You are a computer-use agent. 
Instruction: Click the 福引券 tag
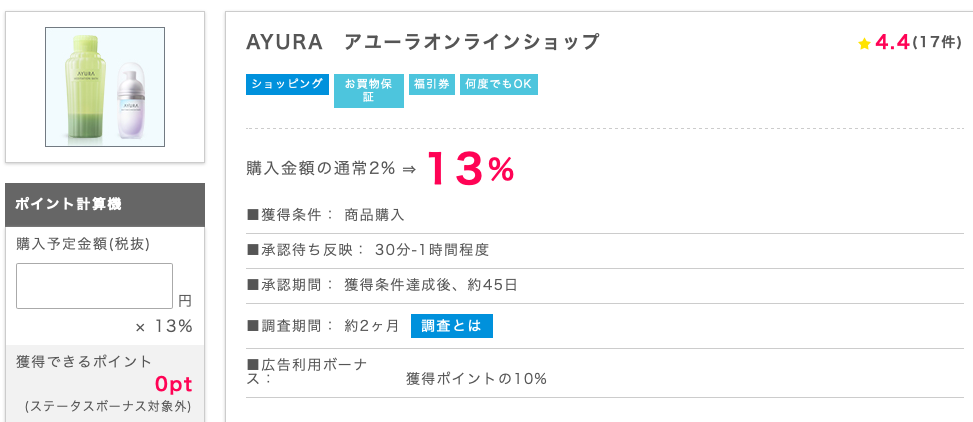click(x=432, y=85)
